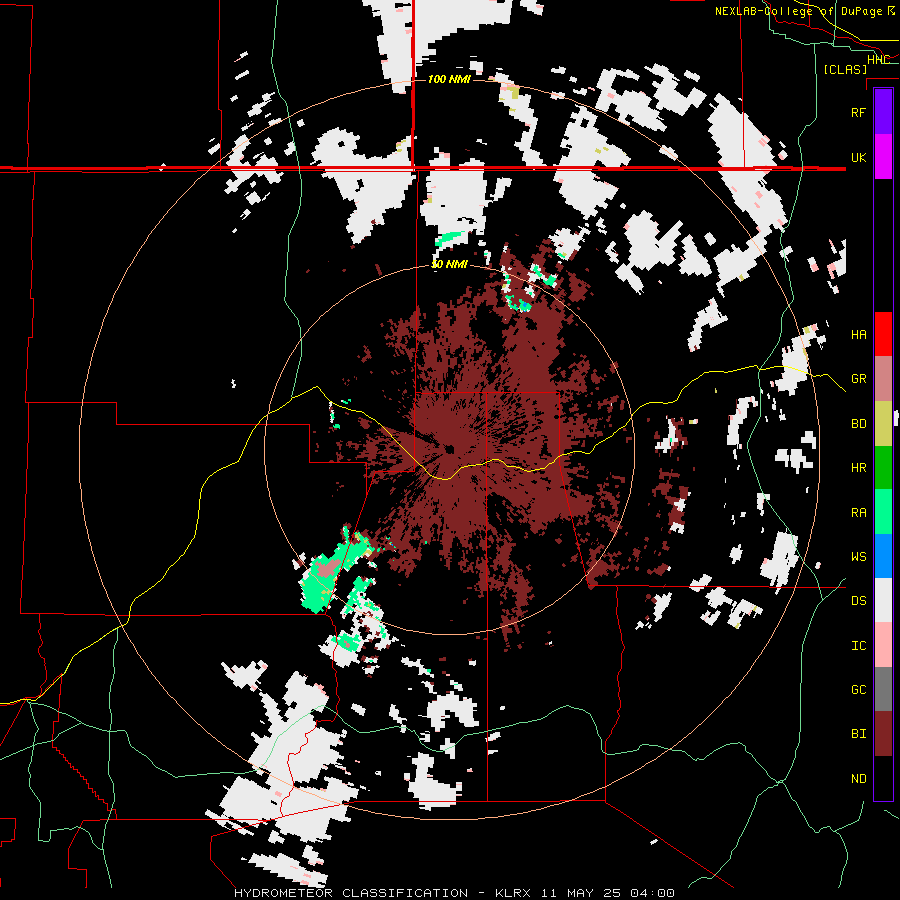The image size is (900, 900).
Task: Click the 'HHC' product code text
Action: click(x=878, y=60)
